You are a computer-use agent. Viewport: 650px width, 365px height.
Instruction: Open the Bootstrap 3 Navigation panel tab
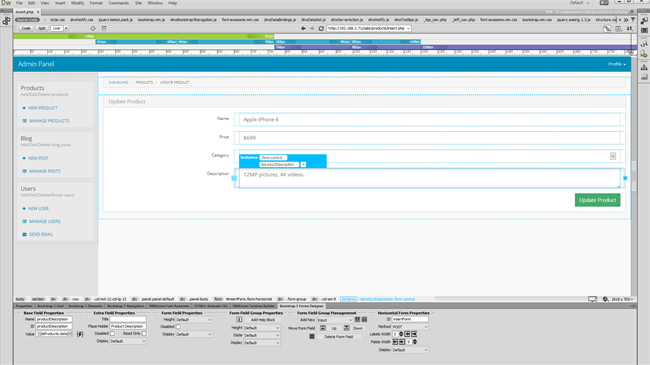126,306
